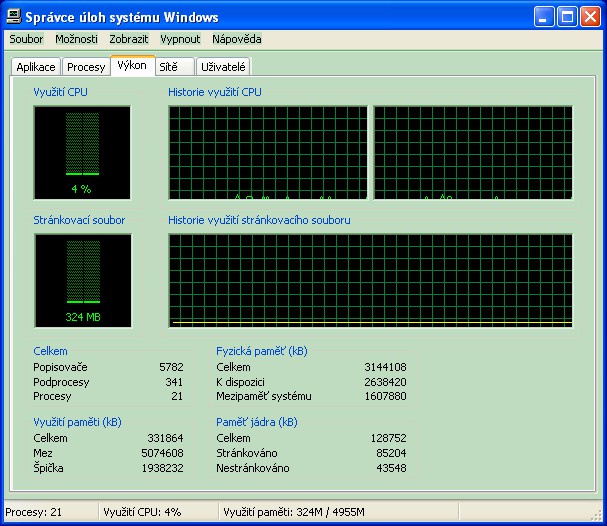Open the Soubor menu

26,39
